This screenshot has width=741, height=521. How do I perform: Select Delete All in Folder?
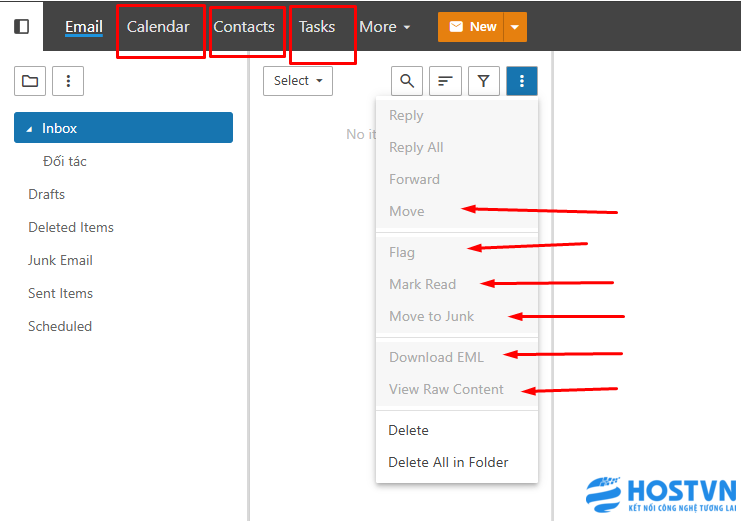(x=448, y=462)
